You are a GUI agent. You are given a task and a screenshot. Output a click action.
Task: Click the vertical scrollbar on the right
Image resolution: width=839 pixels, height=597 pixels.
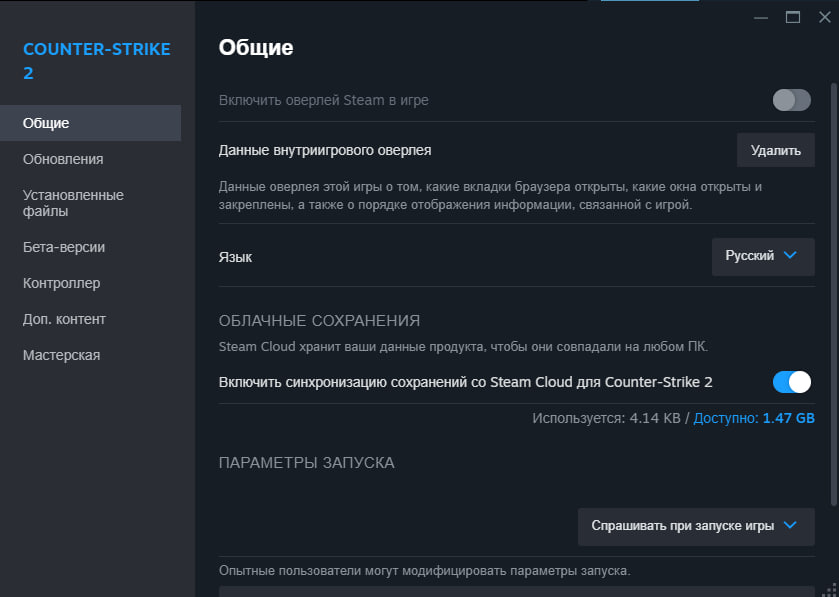pos(832,280)
